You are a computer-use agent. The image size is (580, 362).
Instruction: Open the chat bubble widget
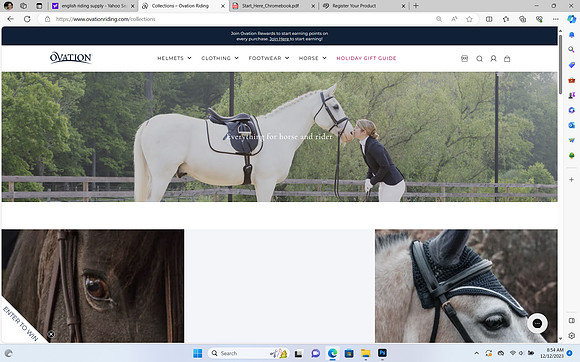[537, 324]
